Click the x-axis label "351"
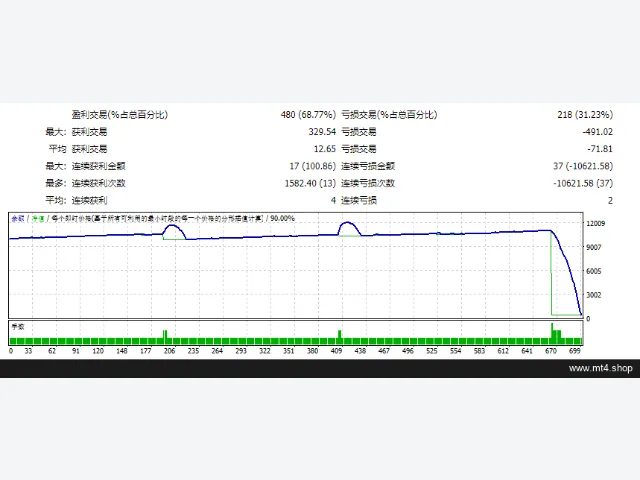Viewport: 640px width, 480px height. point(289,351)
